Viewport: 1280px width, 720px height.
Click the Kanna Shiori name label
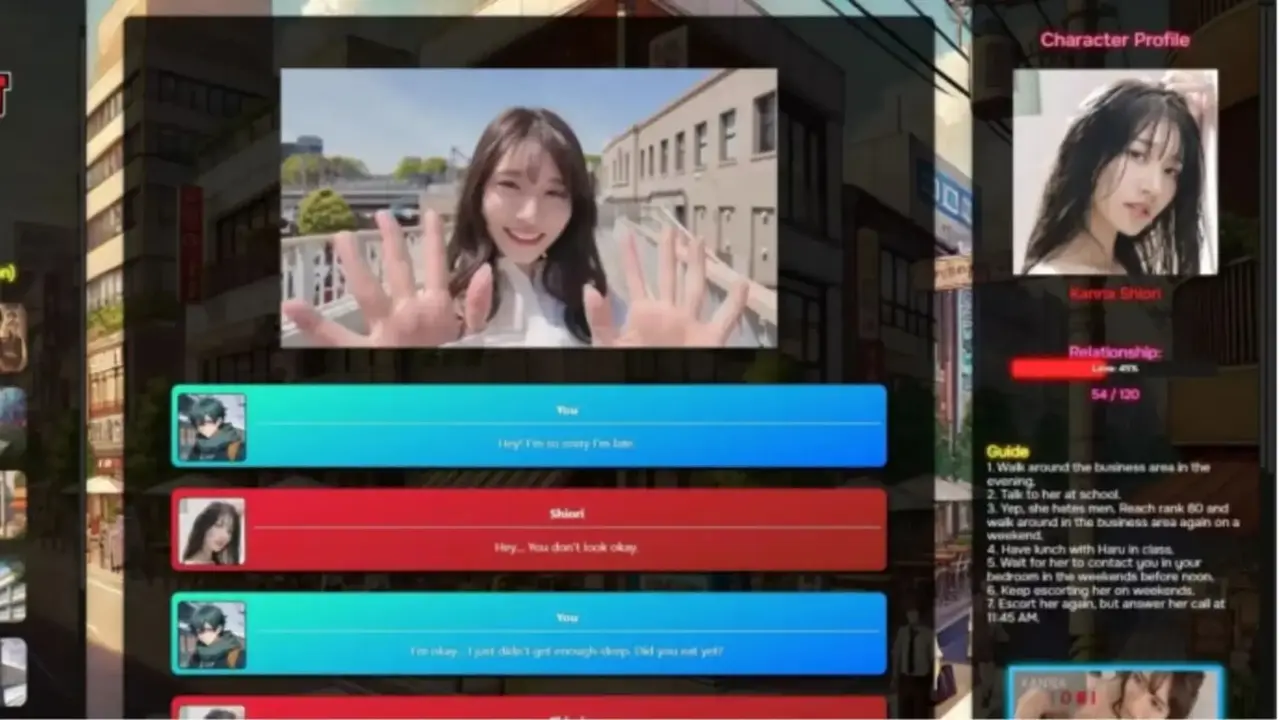1115,294
